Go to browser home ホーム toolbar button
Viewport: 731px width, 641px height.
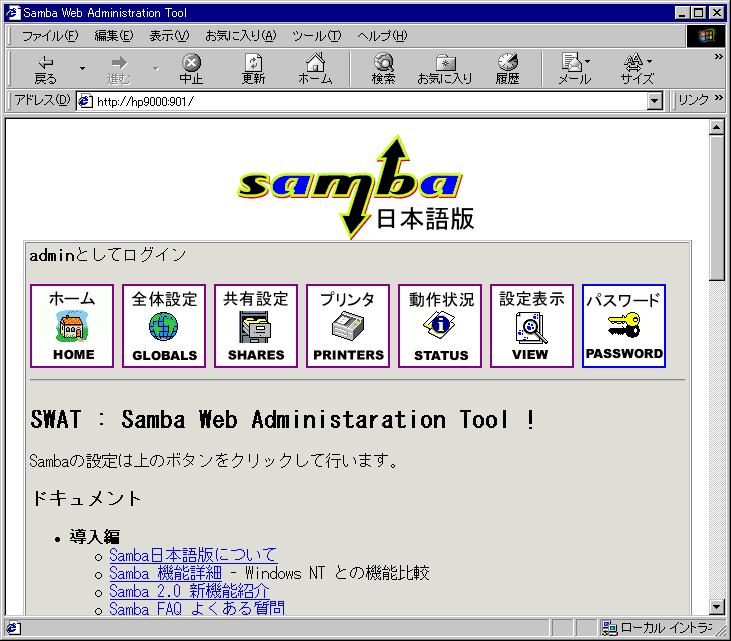315,69
